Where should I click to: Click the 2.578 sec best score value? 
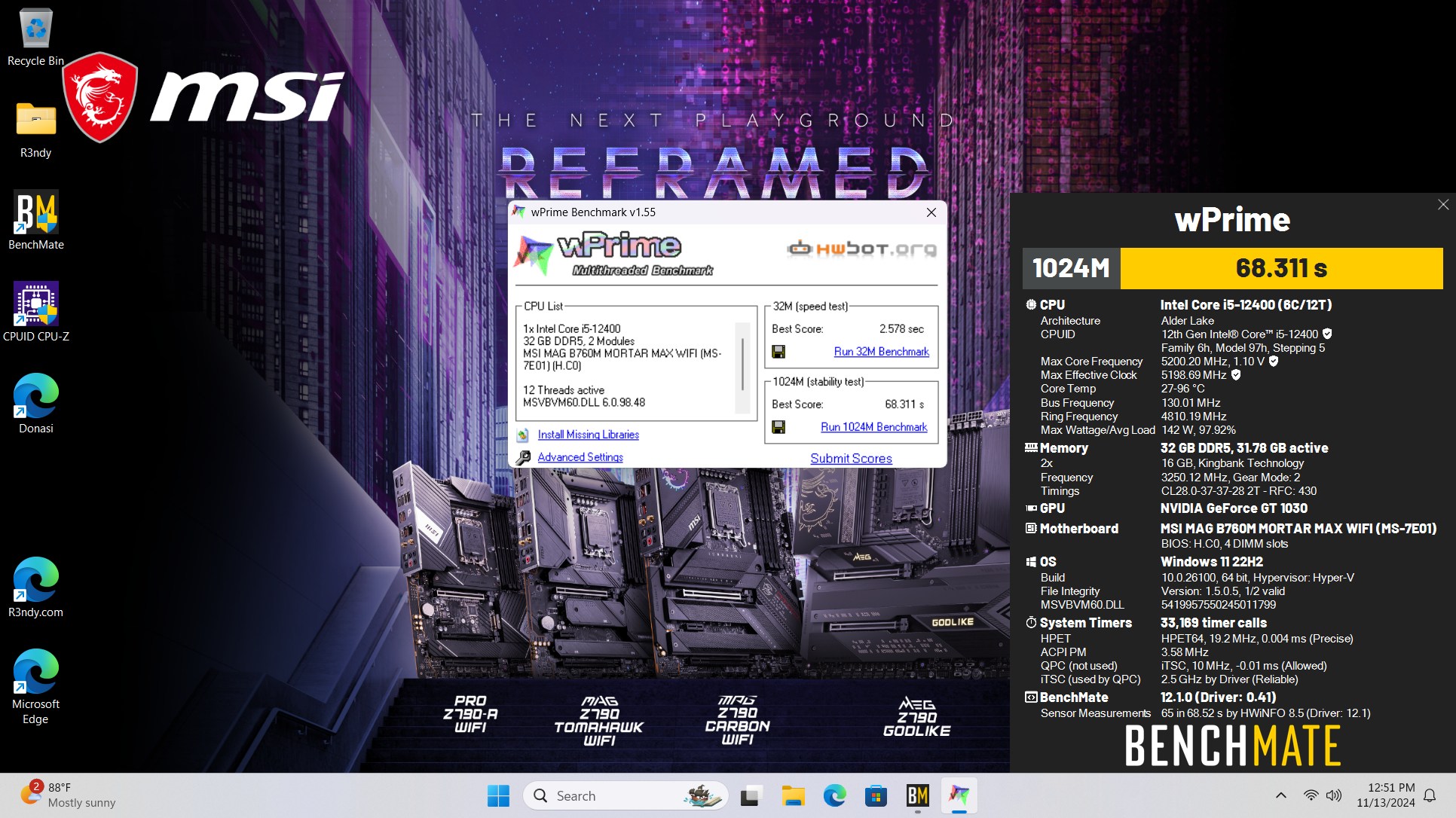tap(901, 329)
